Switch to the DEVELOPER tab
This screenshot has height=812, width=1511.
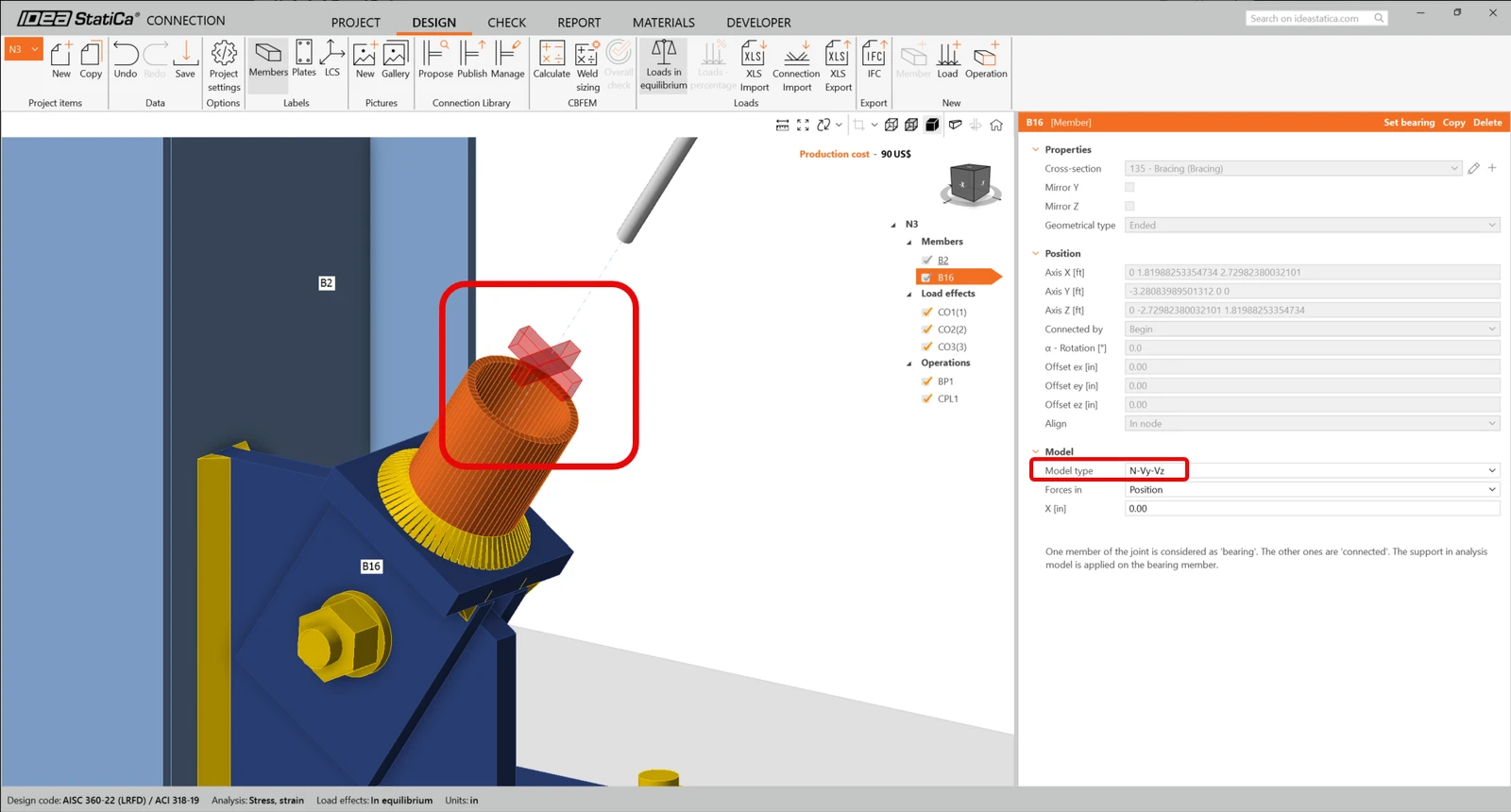(x=759, y=23)
